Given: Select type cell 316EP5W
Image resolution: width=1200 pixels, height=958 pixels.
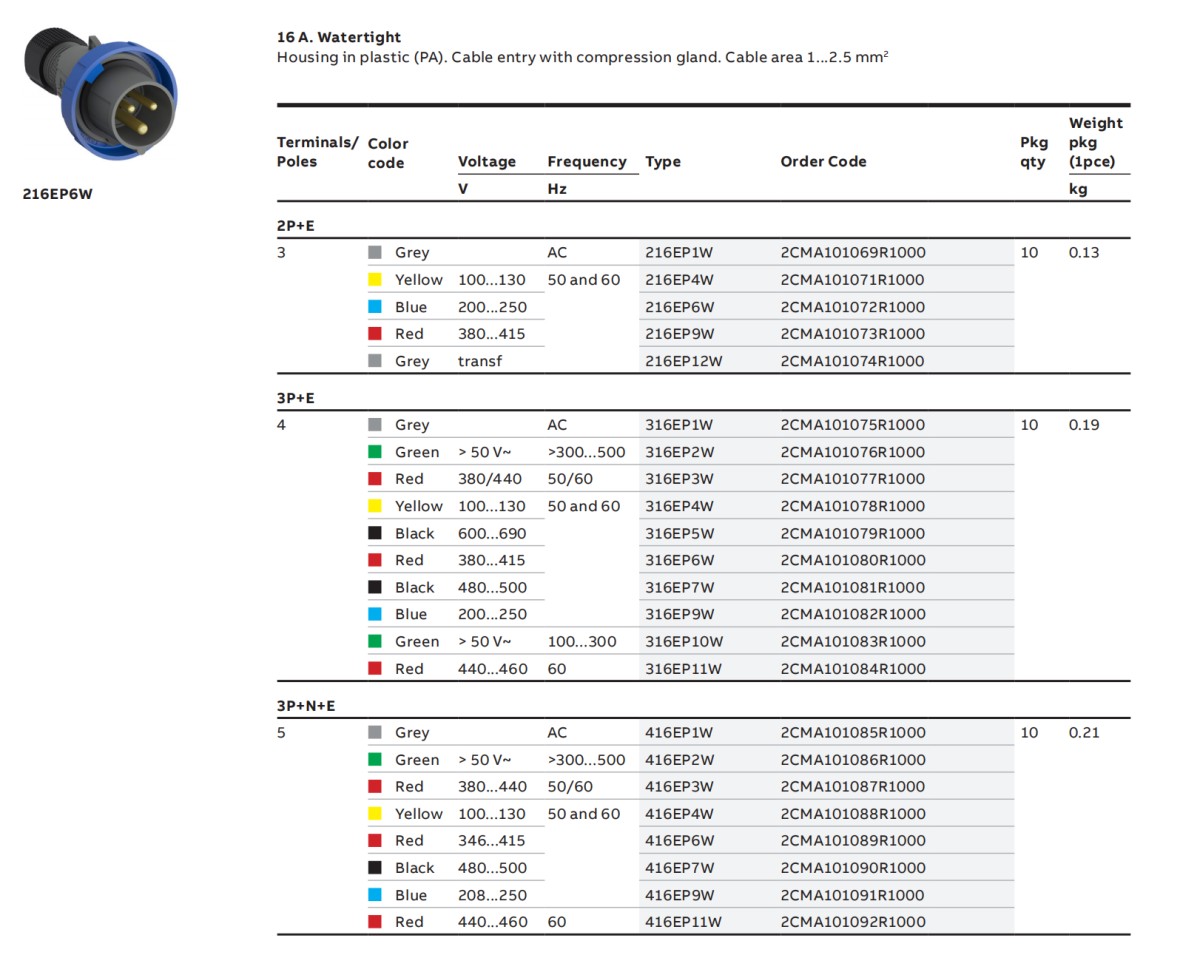Looking at the screenshot, I should coord(679,533).
